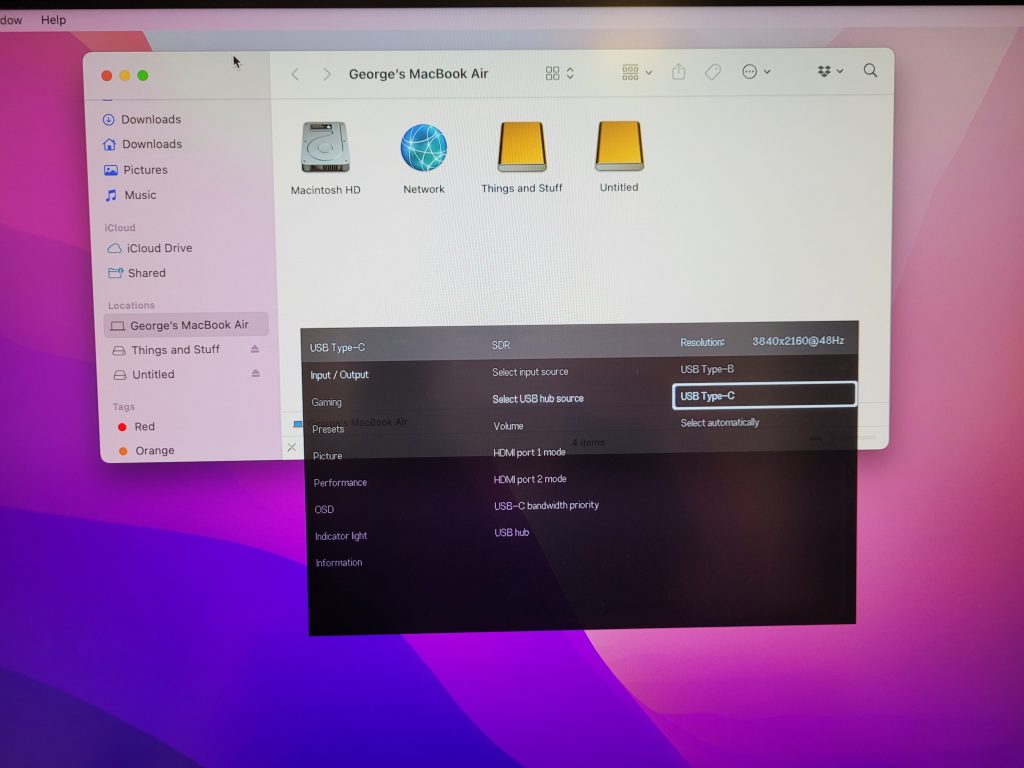Viewport: 1024px width, 768px height.
Task: Switch Finder icon view mode
Action: pos(560,73)
